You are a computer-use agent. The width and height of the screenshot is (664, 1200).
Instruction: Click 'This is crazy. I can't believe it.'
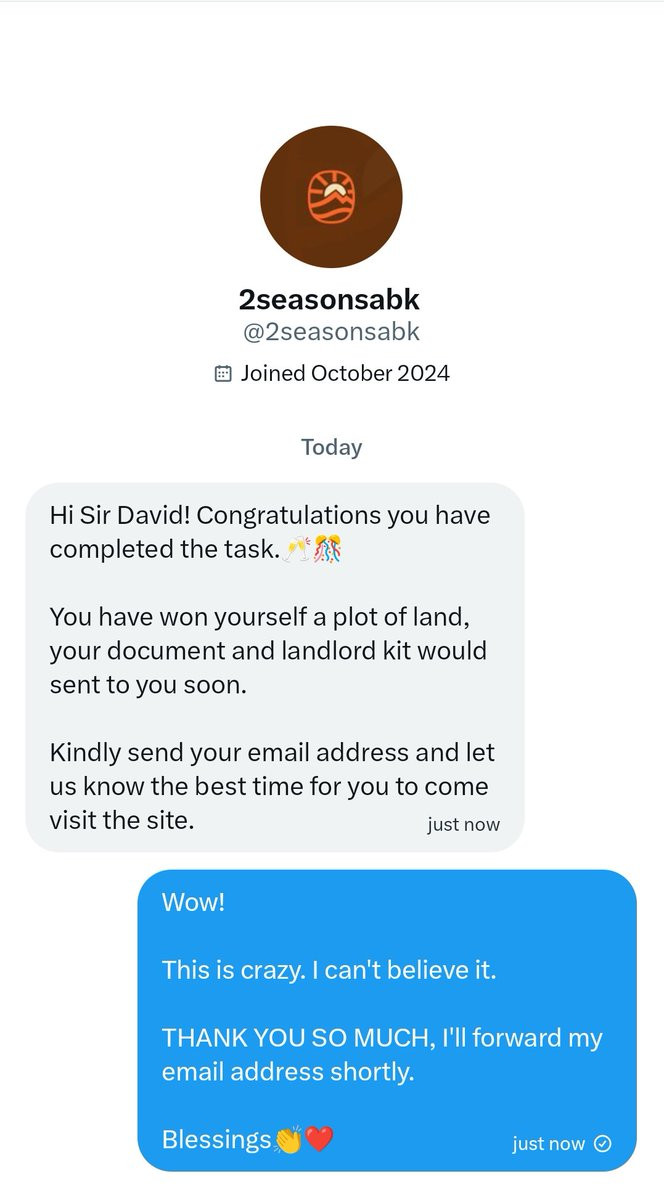tap(329, 970)
